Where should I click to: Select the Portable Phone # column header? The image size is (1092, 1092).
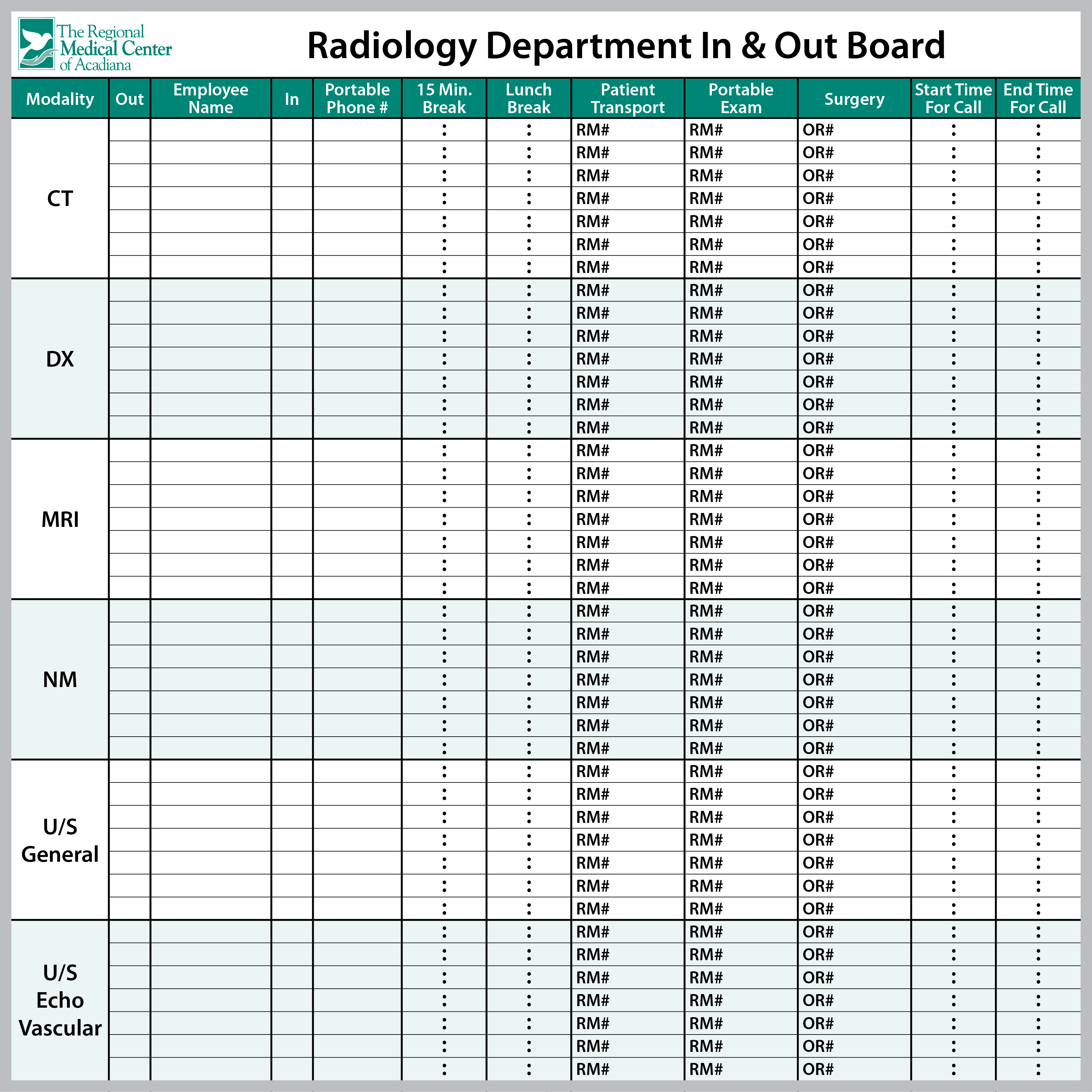357,99
